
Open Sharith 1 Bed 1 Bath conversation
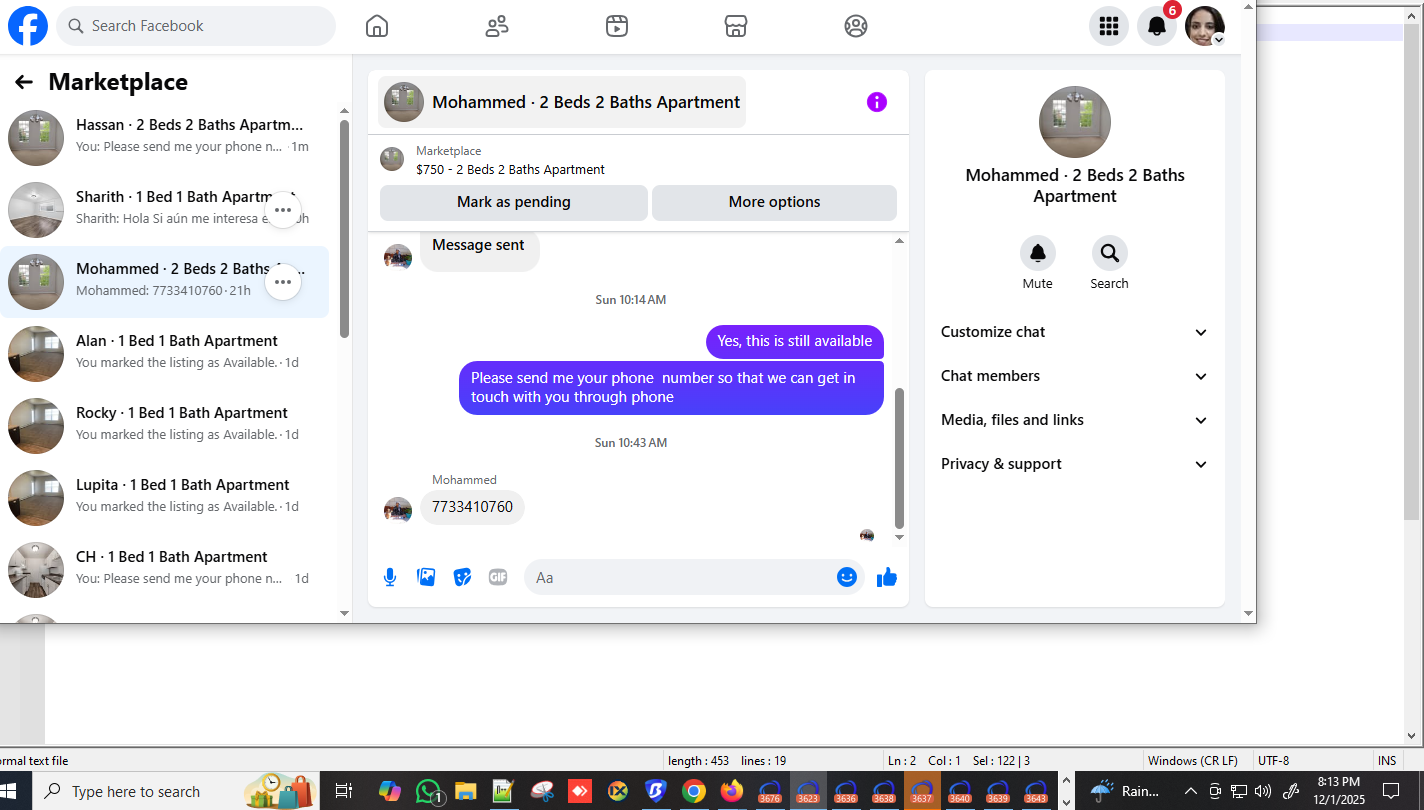click(x=165, y=210)
